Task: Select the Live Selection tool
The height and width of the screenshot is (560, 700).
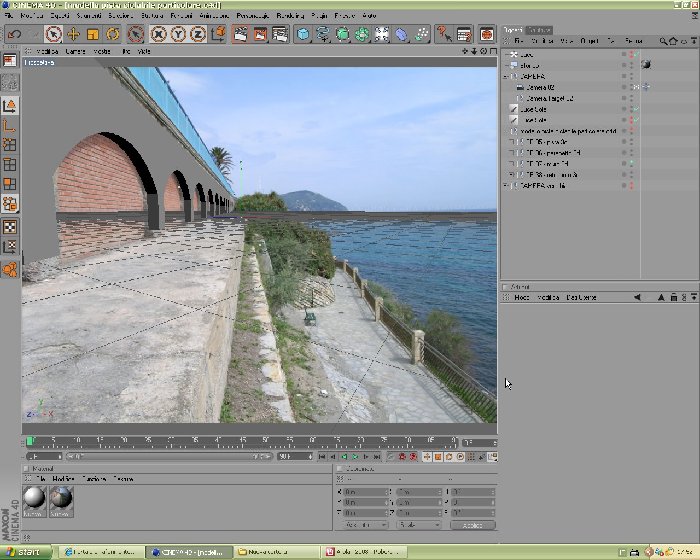Action: pos(54,34)
